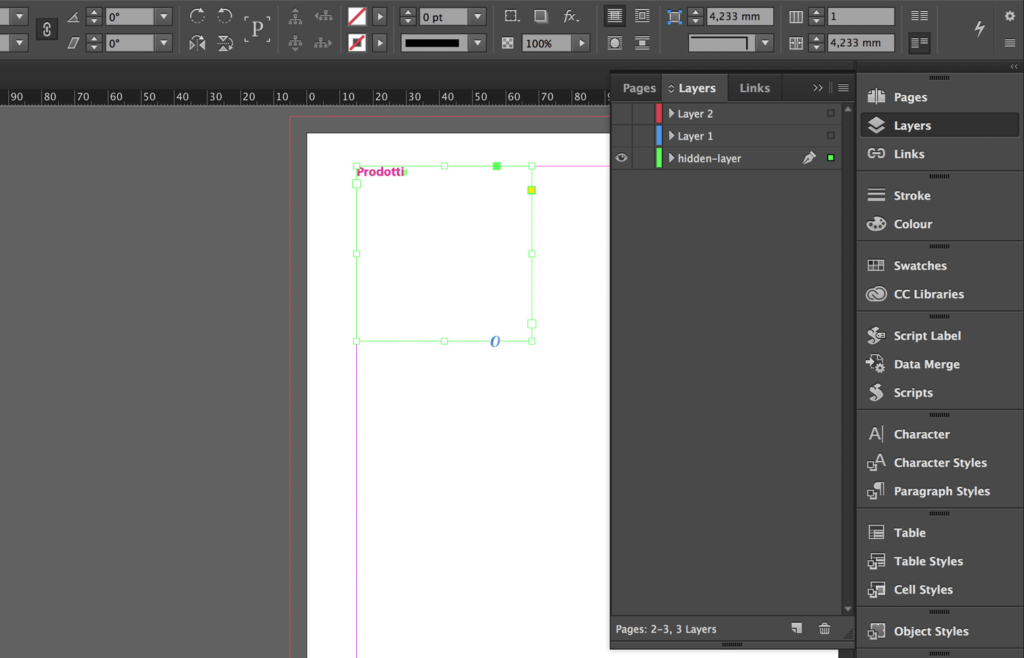Open the Control panel gear settings
Viewport: 1024px width, 658px height.
pos(1010,16)
